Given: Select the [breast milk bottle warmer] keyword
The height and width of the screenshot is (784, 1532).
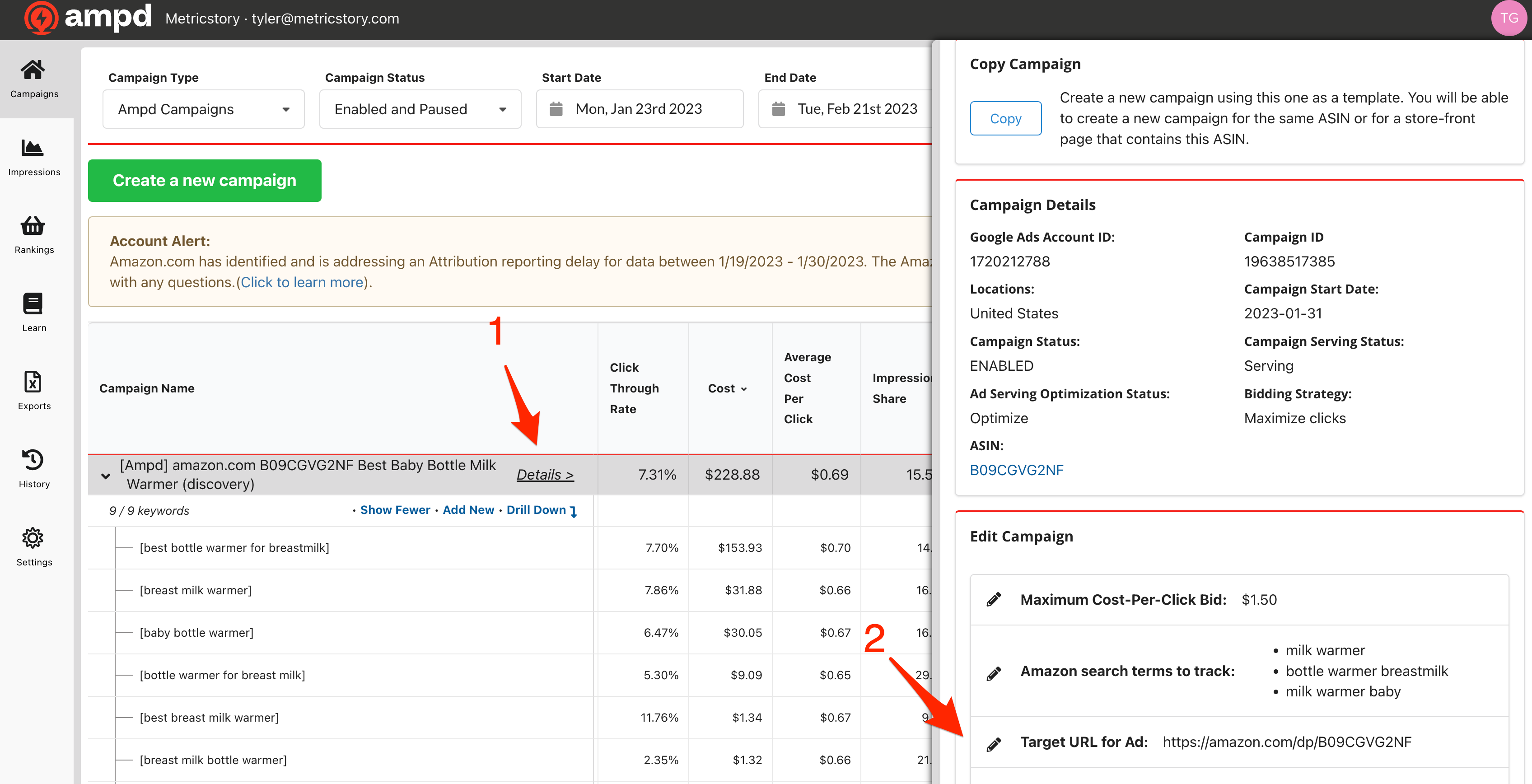Looking at the screenshot, I should click(213, 760).
